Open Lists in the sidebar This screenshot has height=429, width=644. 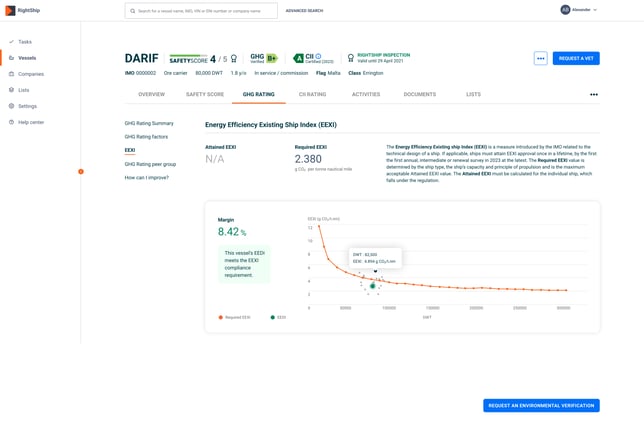(23, 90)
